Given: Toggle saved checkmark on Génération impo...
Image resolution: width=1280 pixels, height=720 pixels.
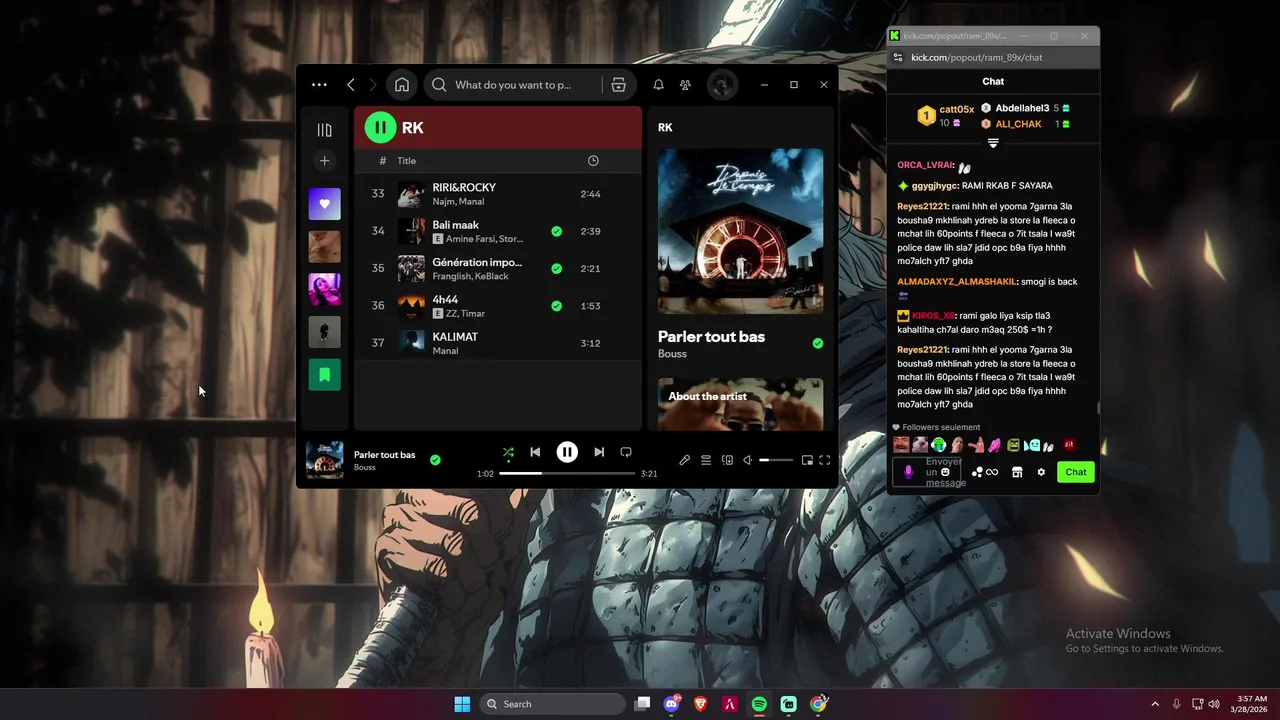Looking at the screenshot, I should (556, 268).
